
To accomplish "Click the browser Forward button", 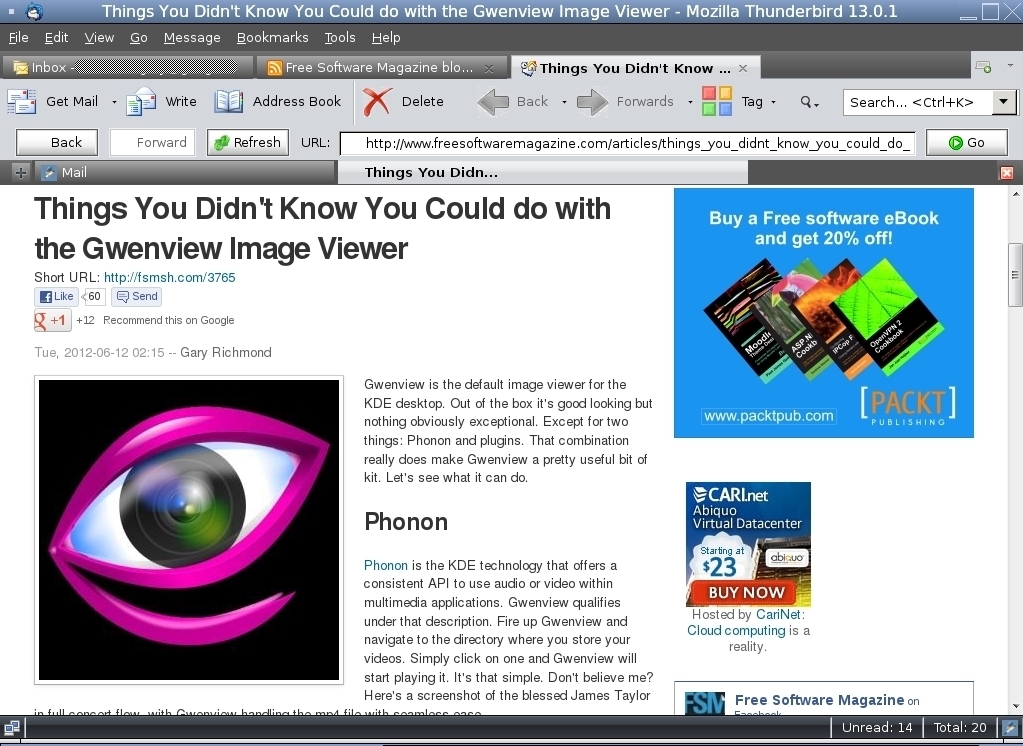I will point(152,142).
